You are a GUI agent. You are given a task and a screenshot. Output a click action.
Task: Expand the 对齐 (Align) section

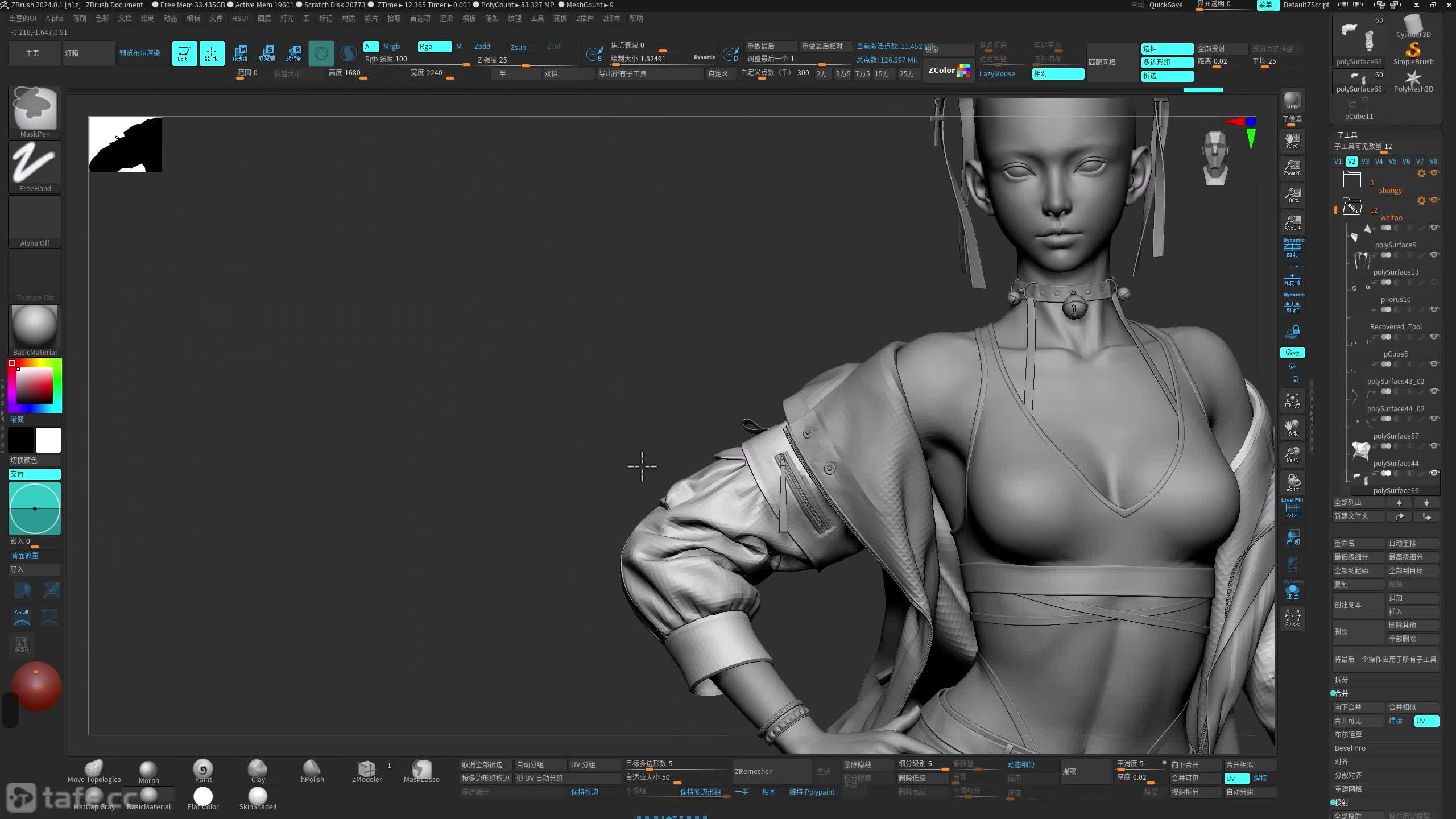click(1342, 762)
